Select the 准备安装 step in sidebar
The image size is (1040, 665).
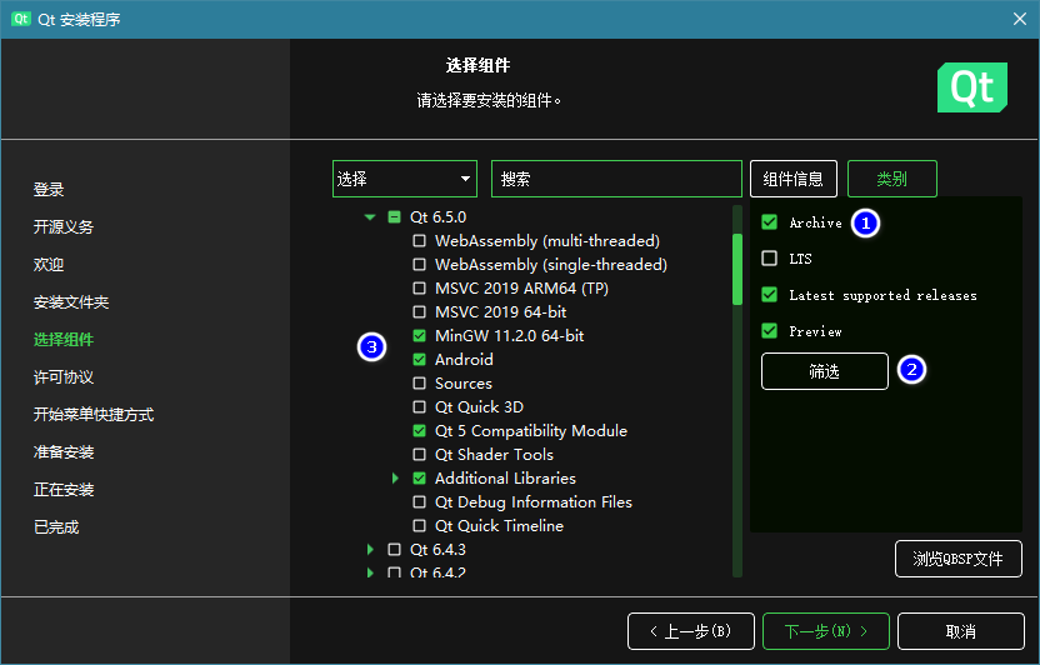[64, 452]
